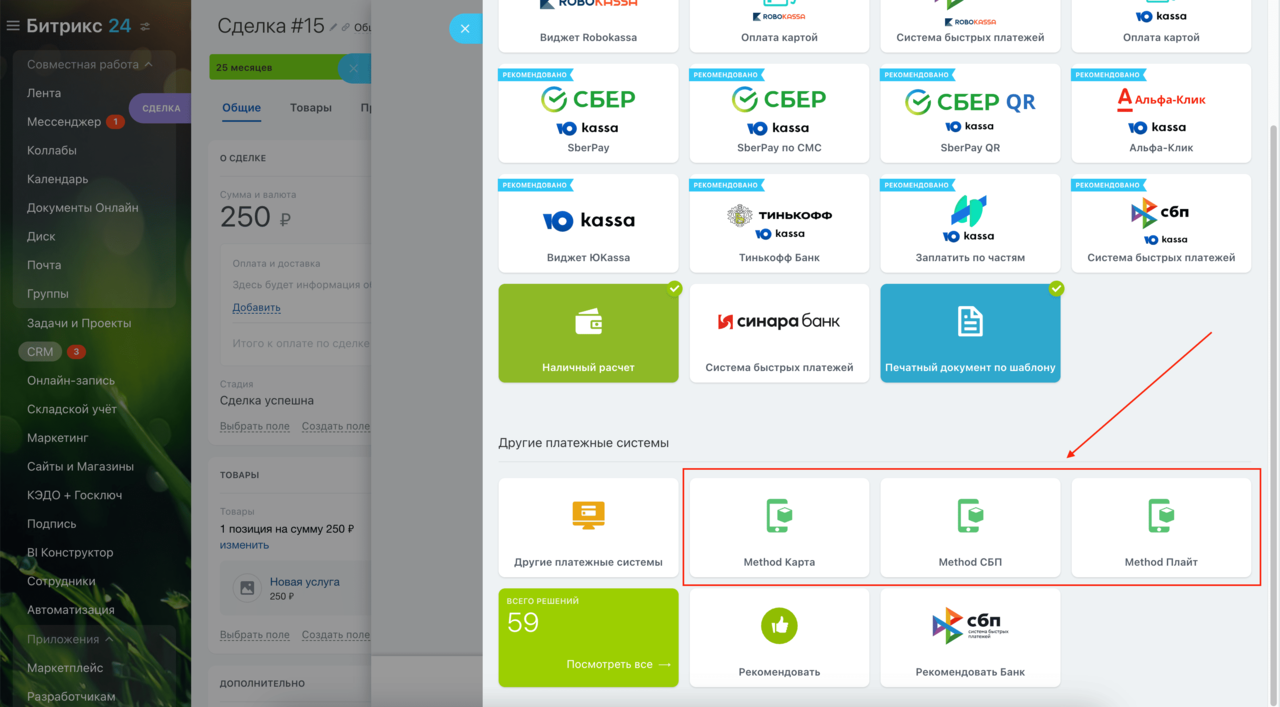Image resolution: width=1280 pixels, height=707 pixels.
Task: Open Автоматизация in the sidebar
Action: [x=71, y=610]
